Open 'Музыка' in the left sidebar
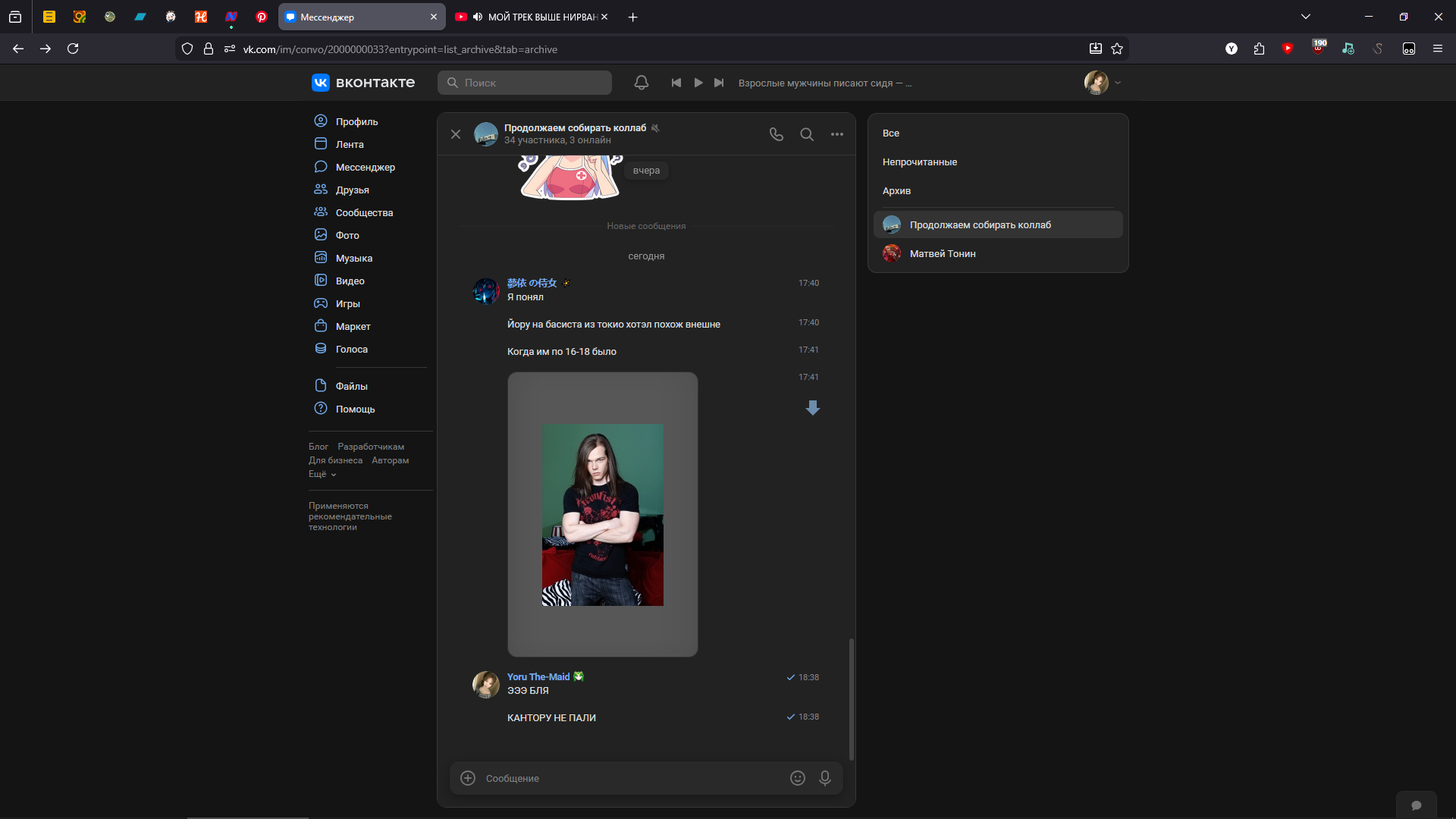This screenshot has height=819, width=1456. click(x=353, y=258)
